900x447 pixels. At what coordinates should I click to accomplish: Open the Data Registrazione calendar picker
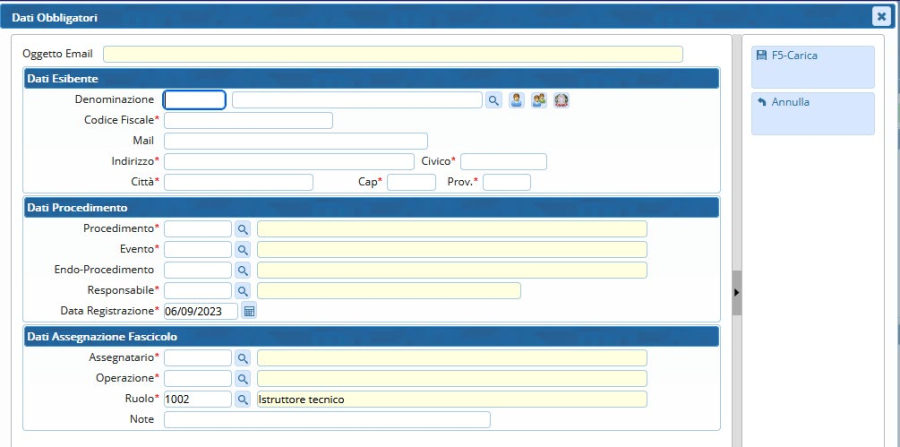point(250,311)
